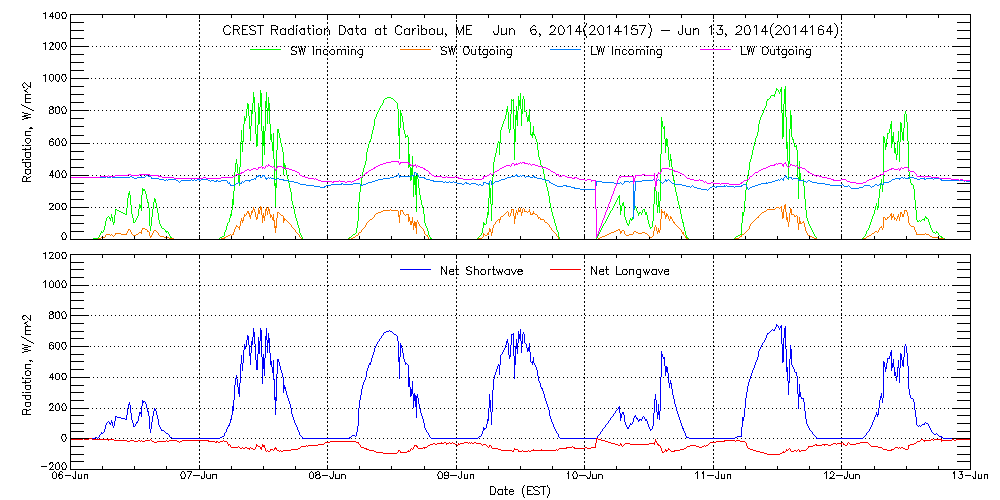Image resolution: width=1000 pixels, height=500 pixels.
Task: Select the 06-Jun tick label on x-axis
Action: pos(74,478)
